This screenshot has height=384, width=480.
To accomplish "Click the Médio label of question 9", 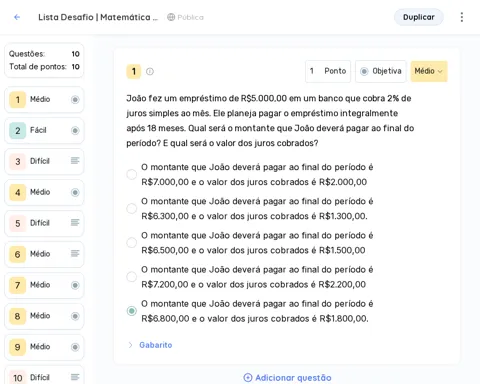I will point(40,347).
